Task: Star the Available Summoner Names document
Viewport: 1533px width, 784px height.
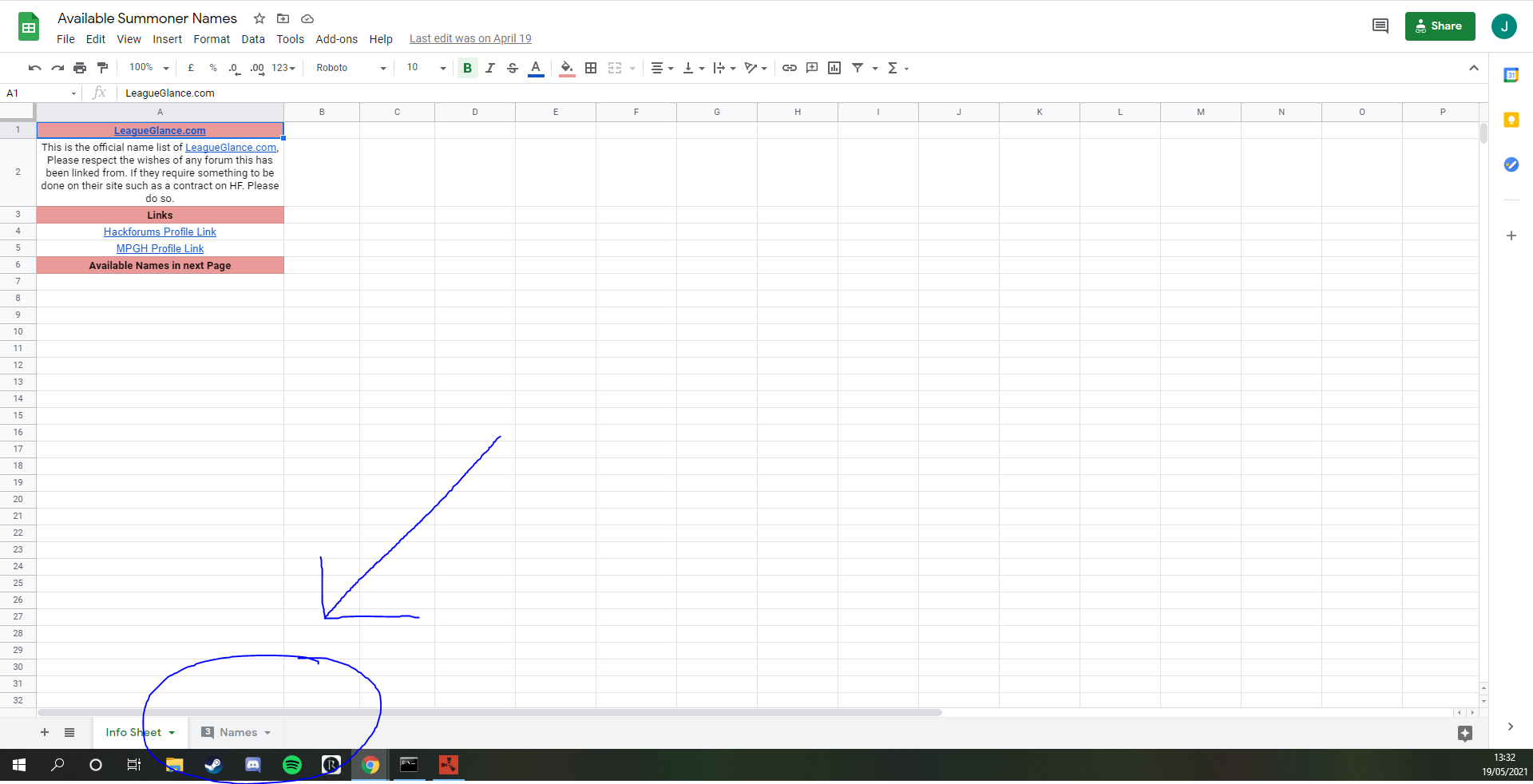Action: 259,18
